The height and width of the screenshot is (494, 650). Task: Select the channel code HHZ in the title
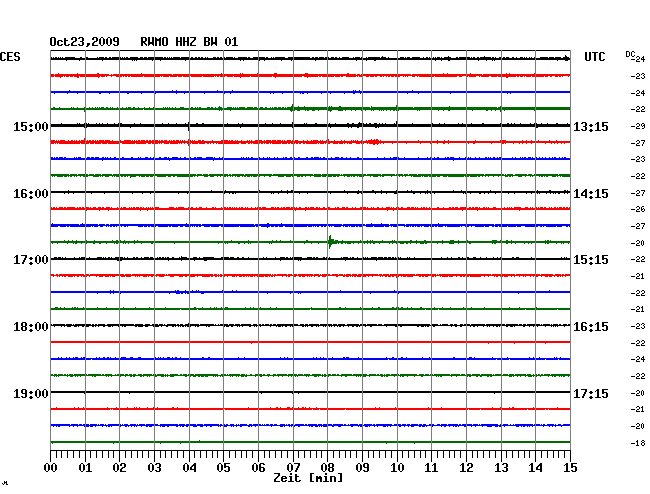tap(186, 42)
